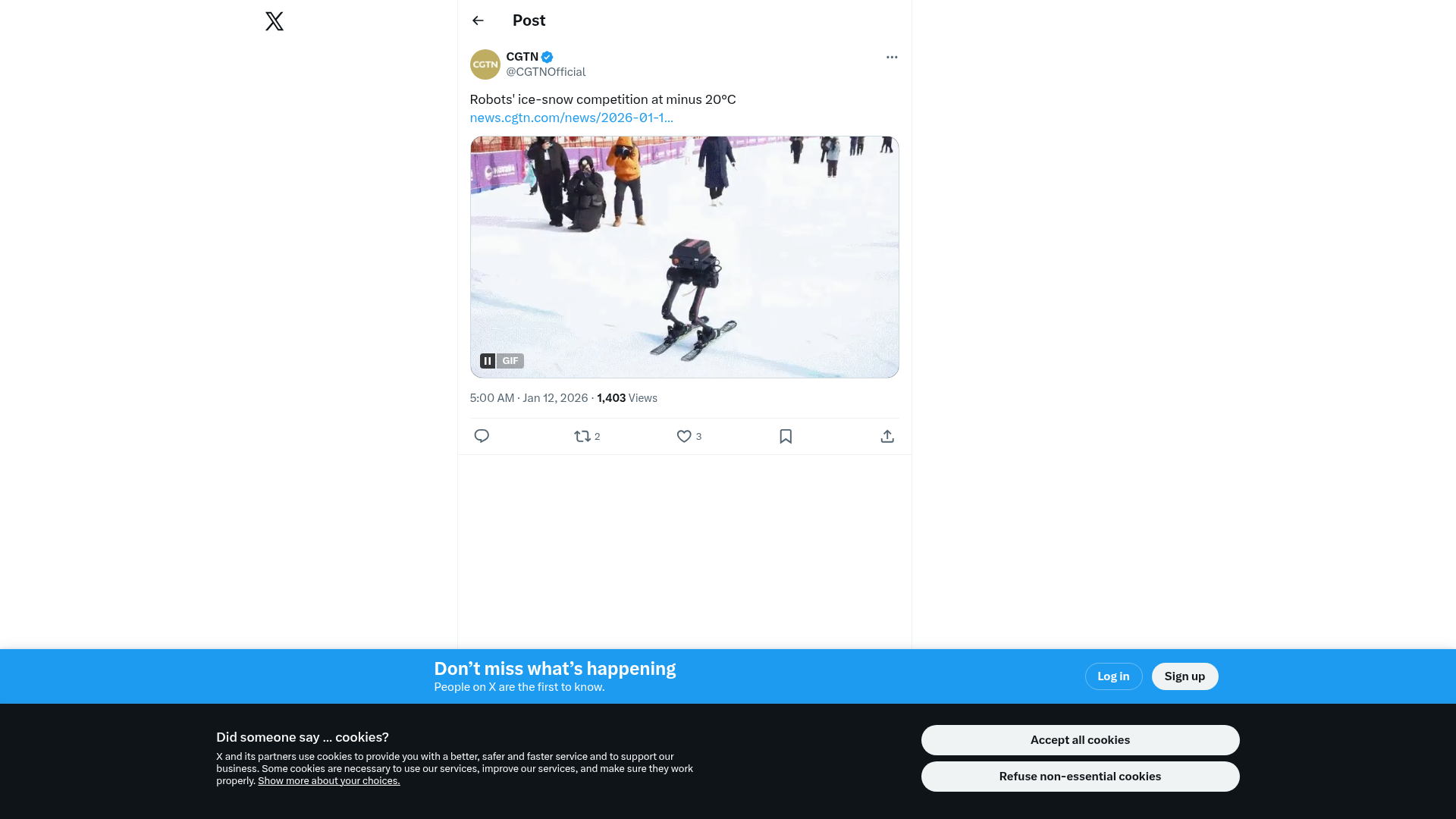
Task: Refuse non-essential cookies
Action: click(1080, 777)
